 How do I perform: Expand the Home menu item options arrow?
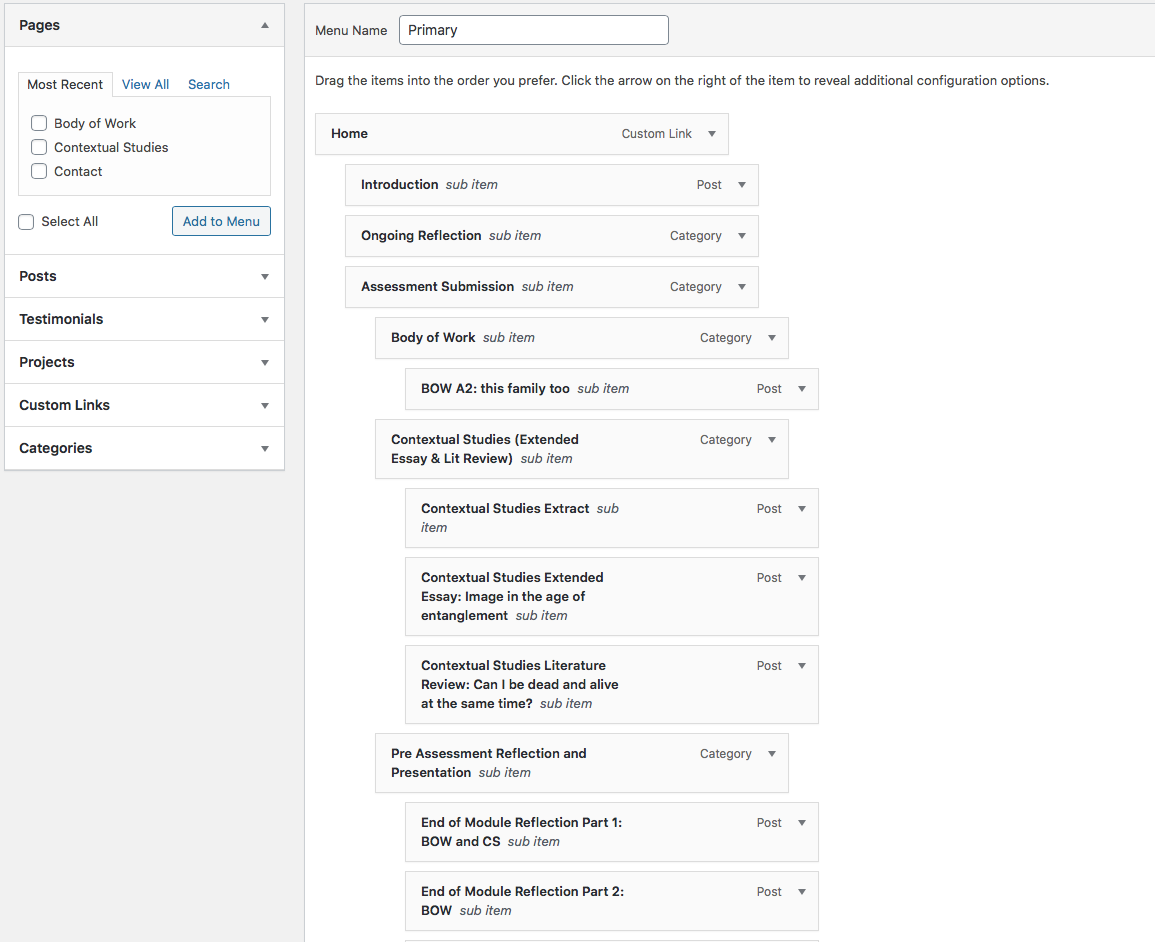712,134
